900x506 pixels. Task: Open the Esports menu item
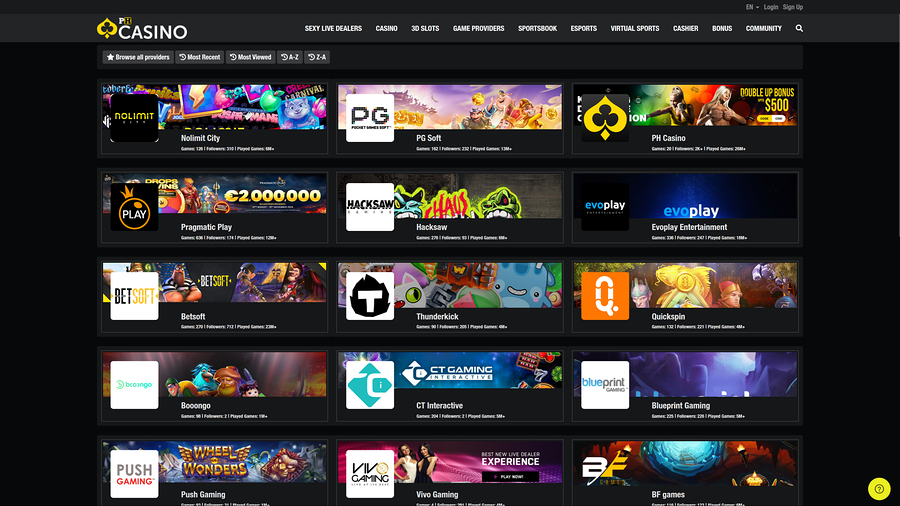(x=583, y=28)
